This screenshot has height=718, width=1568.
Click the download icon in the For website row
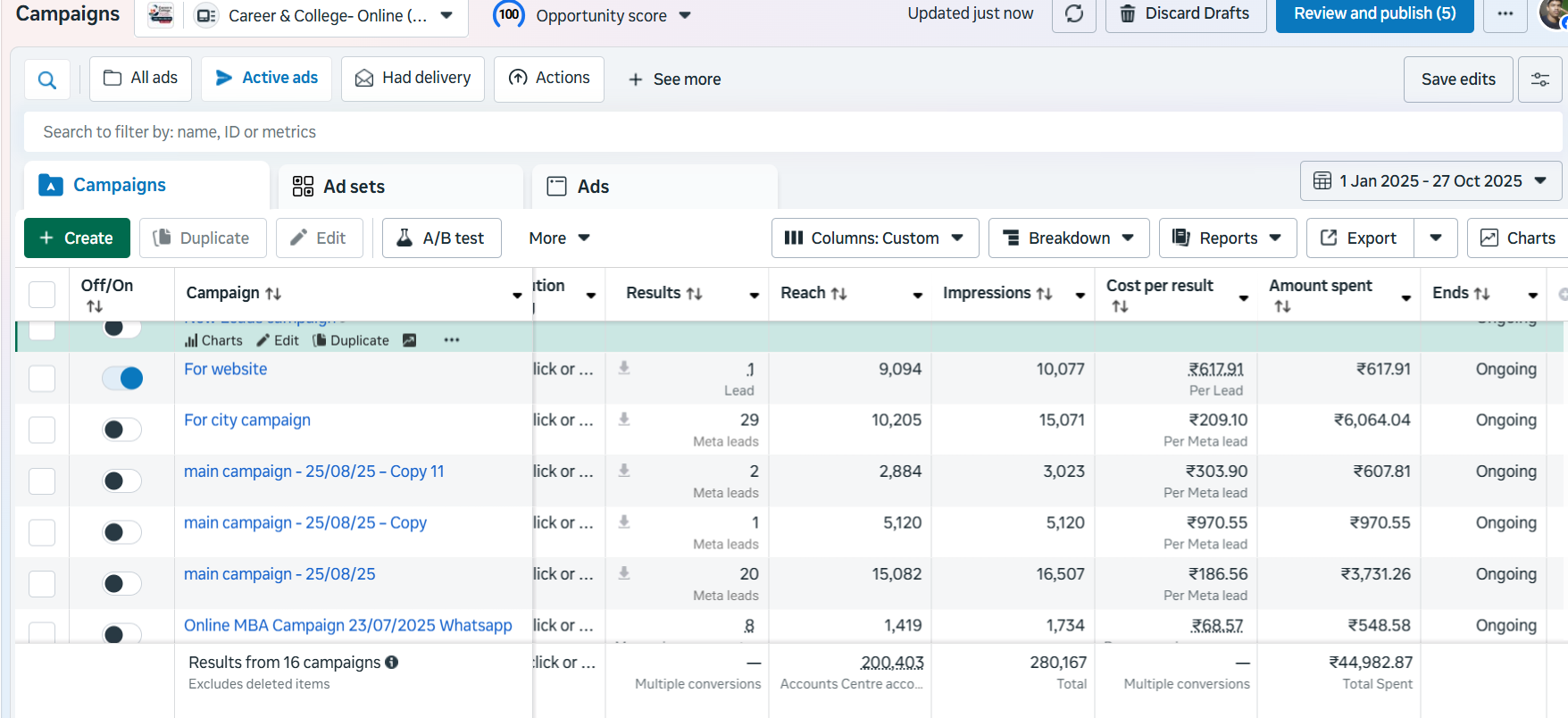pos(624,368)
